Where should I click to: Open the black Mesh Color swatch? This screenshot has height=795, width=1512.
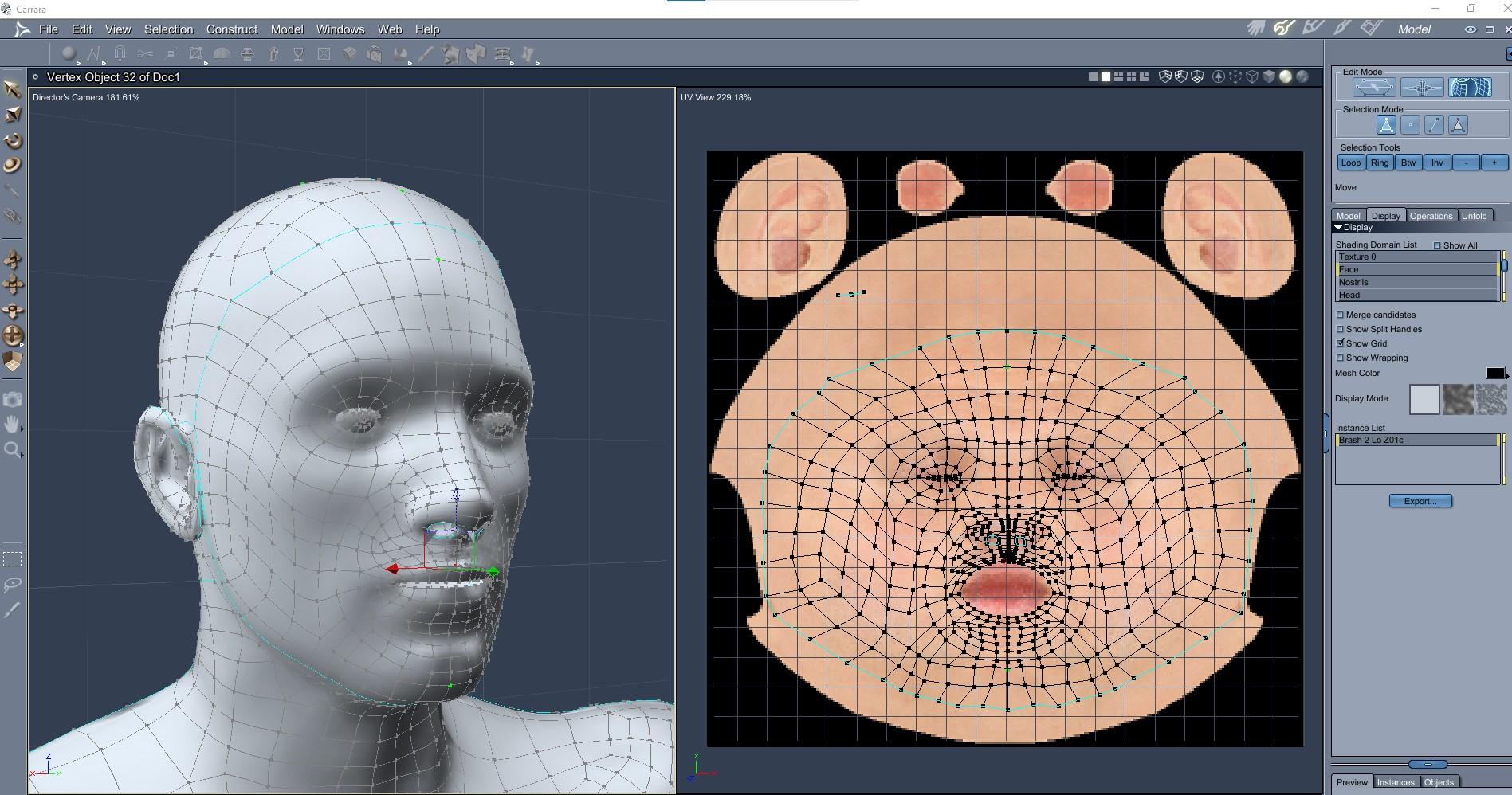[x=1495, y=373]
